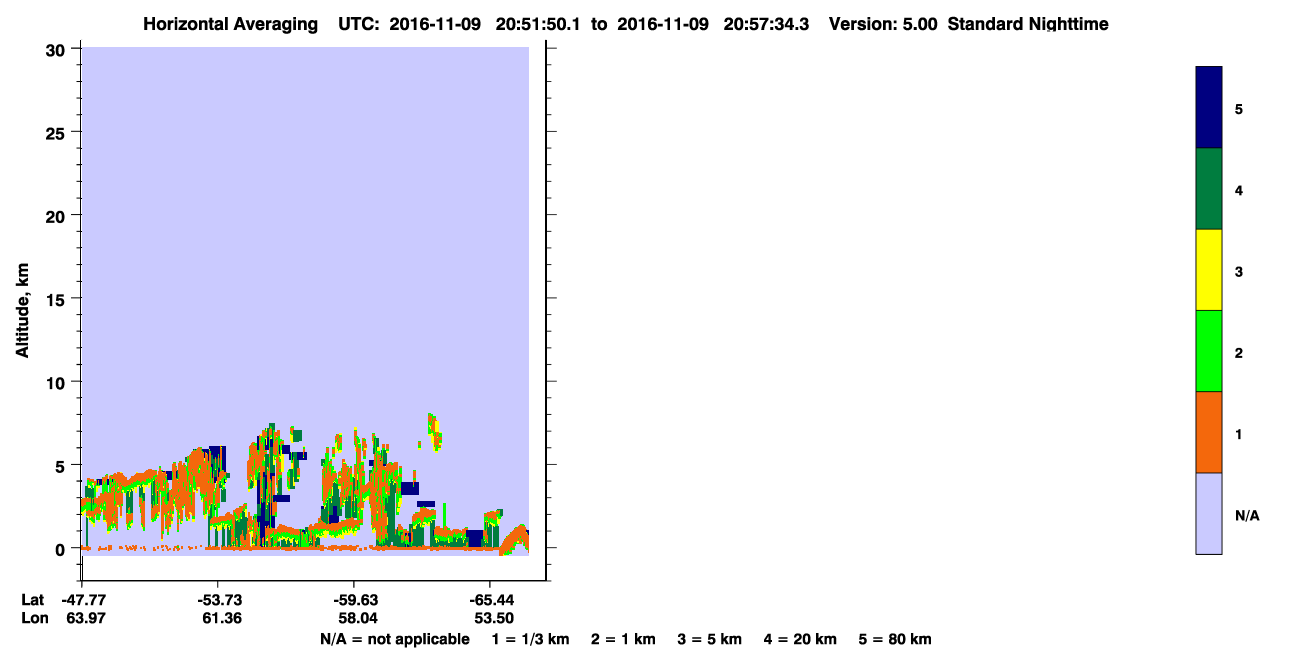Screen dimensions: 1300x667
Task: Click the latitude value -59.63
Action: 355,600
